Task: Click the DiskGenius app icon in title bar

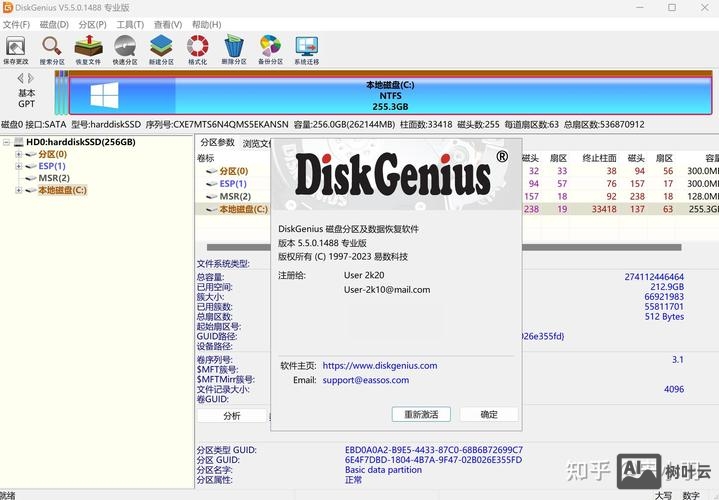Action: pyautogui.click(x=7, y=7)
